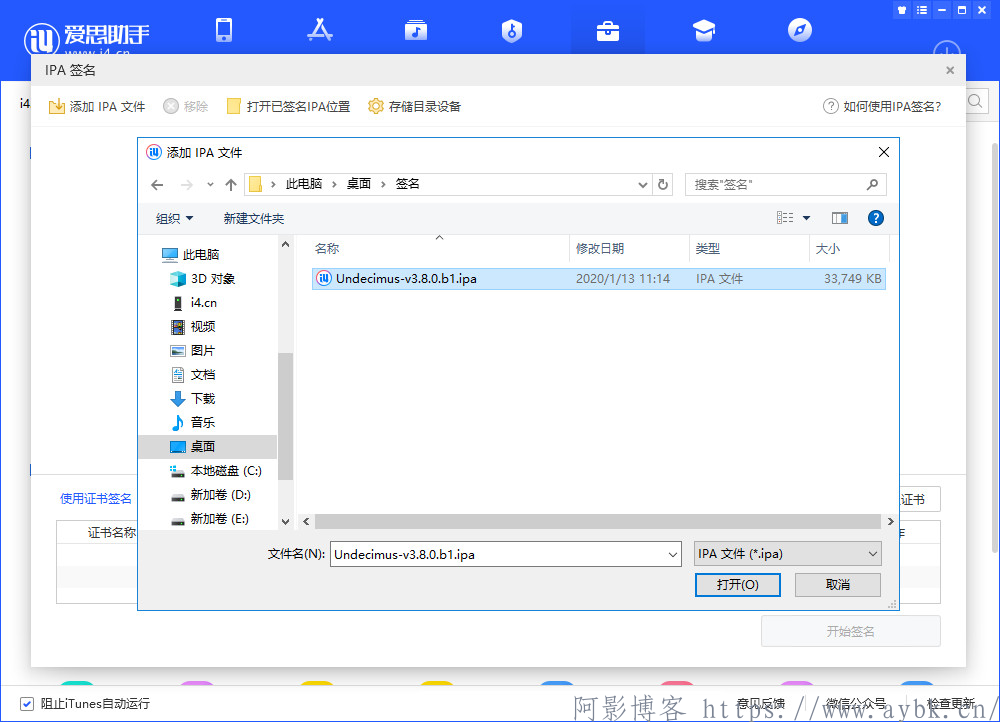Select 图片 in the navigation tree
The height and width of the screenshot is (722, 1000).
pos(193,351)
